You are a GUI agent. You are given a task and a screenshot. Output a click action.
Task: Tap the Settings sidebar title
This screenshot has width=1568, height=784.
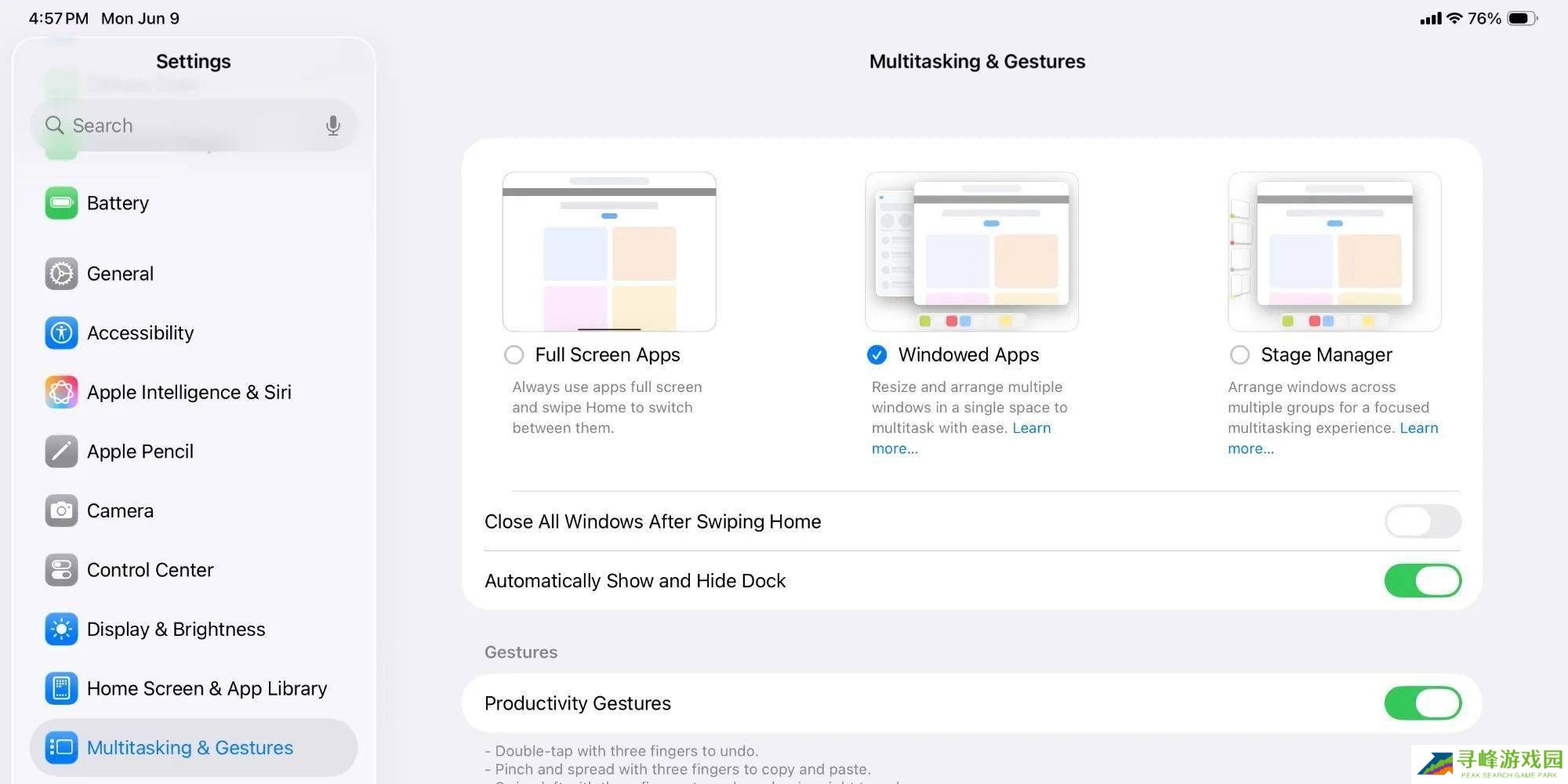click(x=193, y=61)
